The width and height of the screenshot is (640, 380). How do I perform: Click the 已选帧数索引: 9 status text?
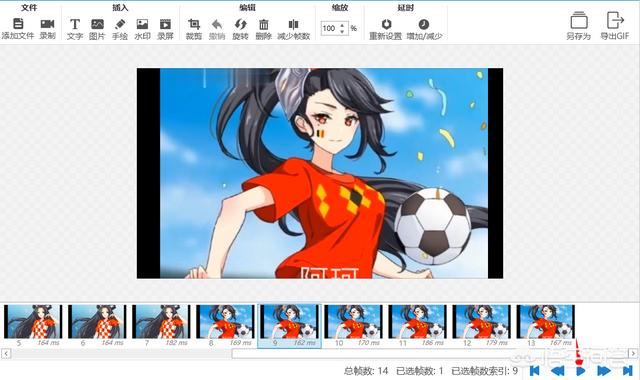click(x=484, y=371)
